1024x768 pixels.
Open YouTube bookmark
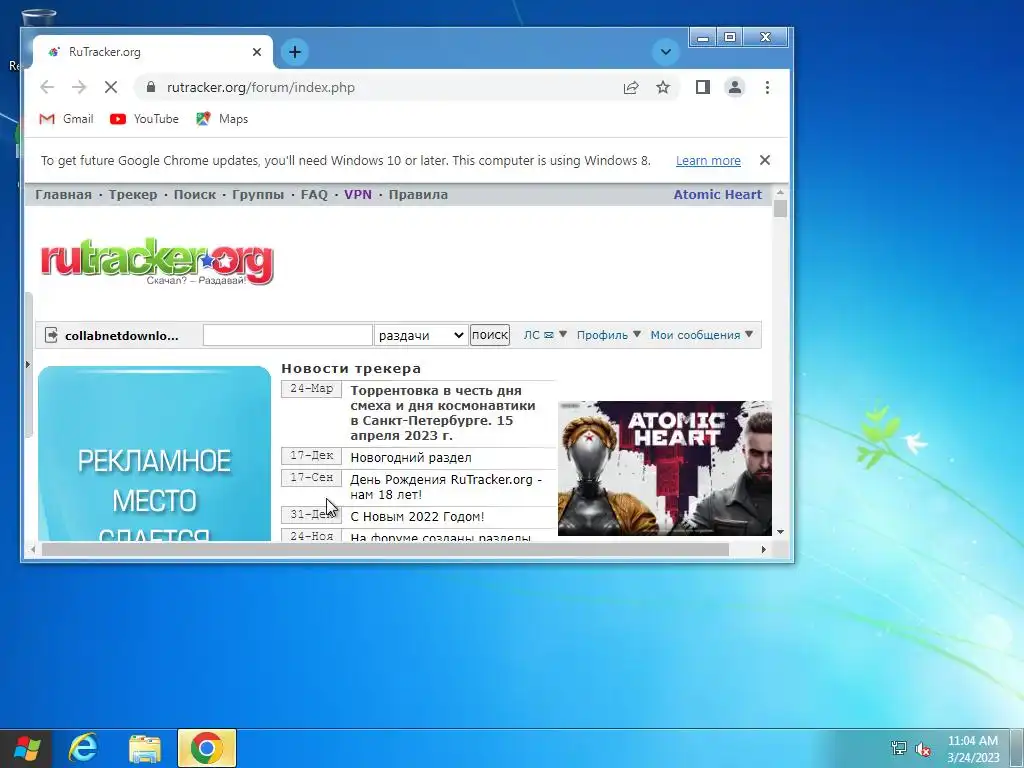(x=144, y=119)
